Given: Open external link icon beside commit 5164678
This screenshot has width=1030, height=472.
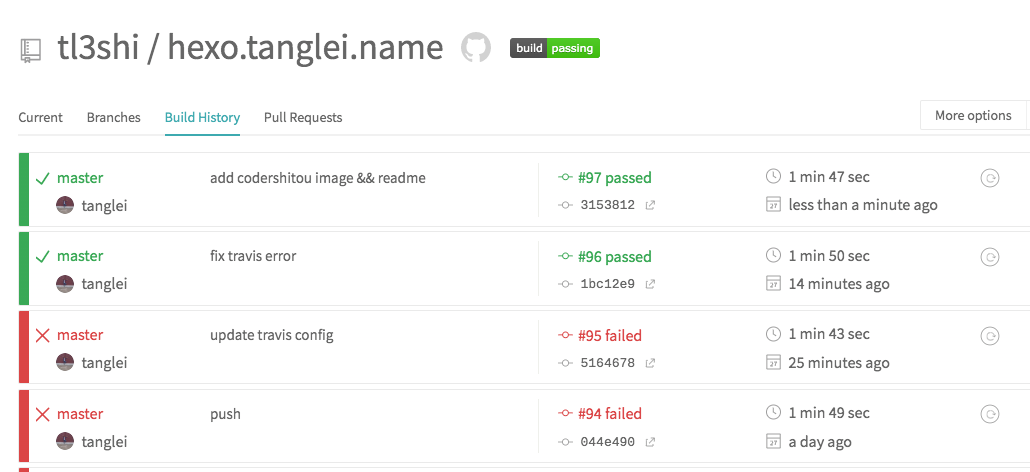Looking at the screenshot, I should coord(650,363).
